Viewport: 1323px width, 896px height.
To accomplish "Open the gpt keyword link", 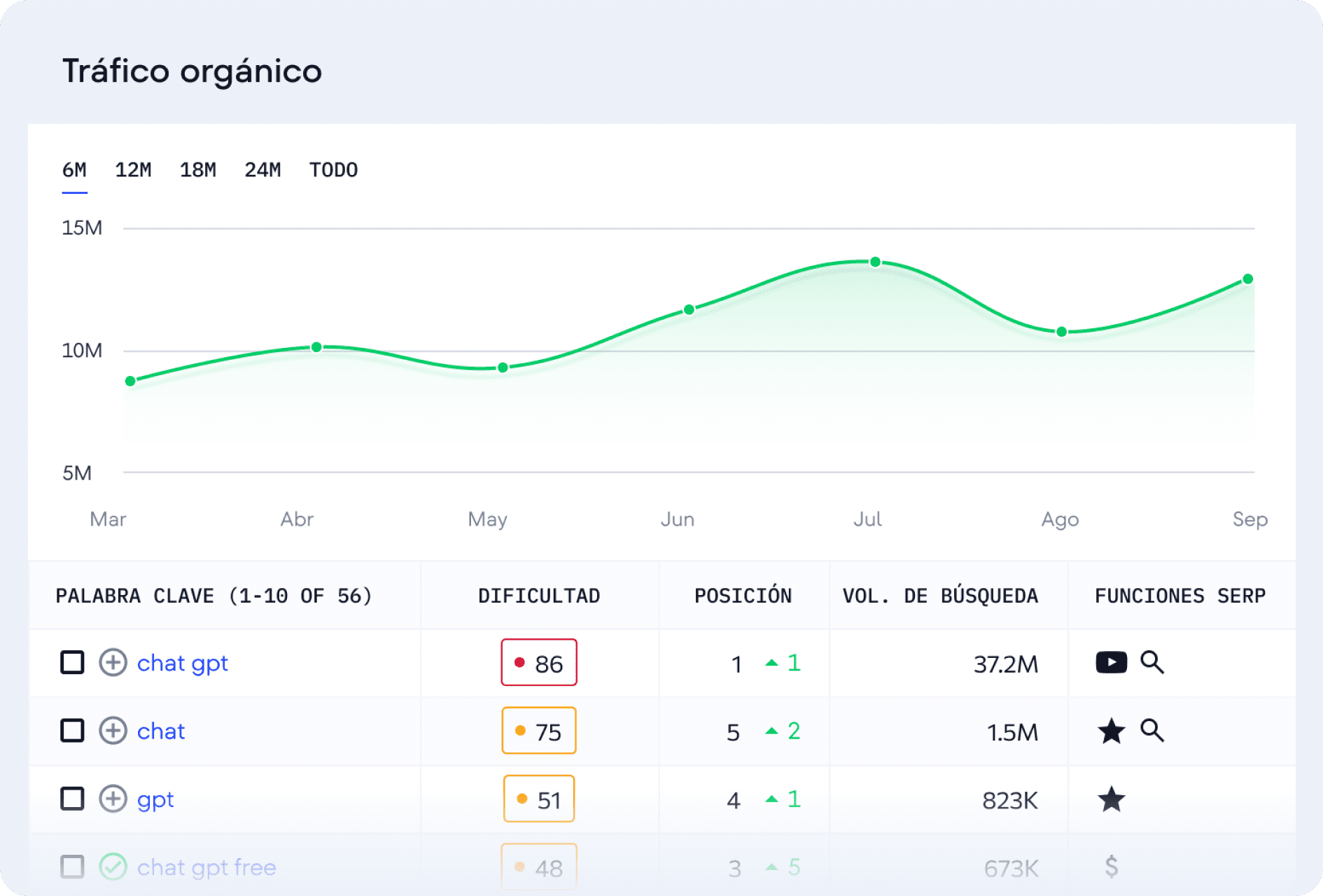I will [155, 800].
